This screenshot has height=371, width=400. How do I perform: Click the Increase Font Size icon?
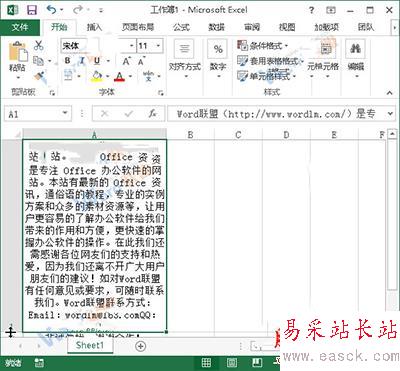126,61
